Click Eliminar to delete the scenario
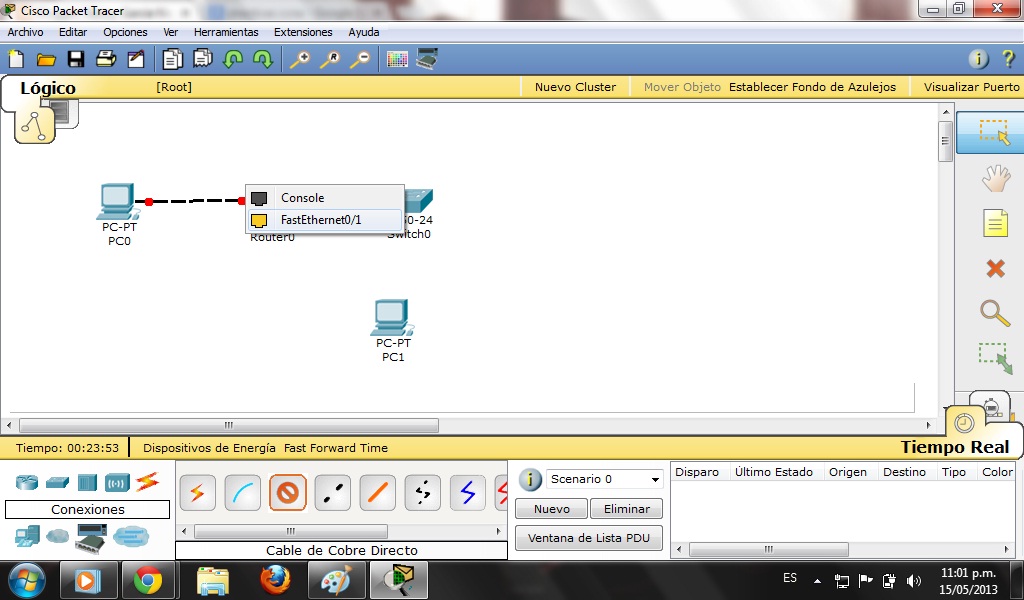Image resolution: width=1024 pixels, height=600 pixels. pos(626,509)
